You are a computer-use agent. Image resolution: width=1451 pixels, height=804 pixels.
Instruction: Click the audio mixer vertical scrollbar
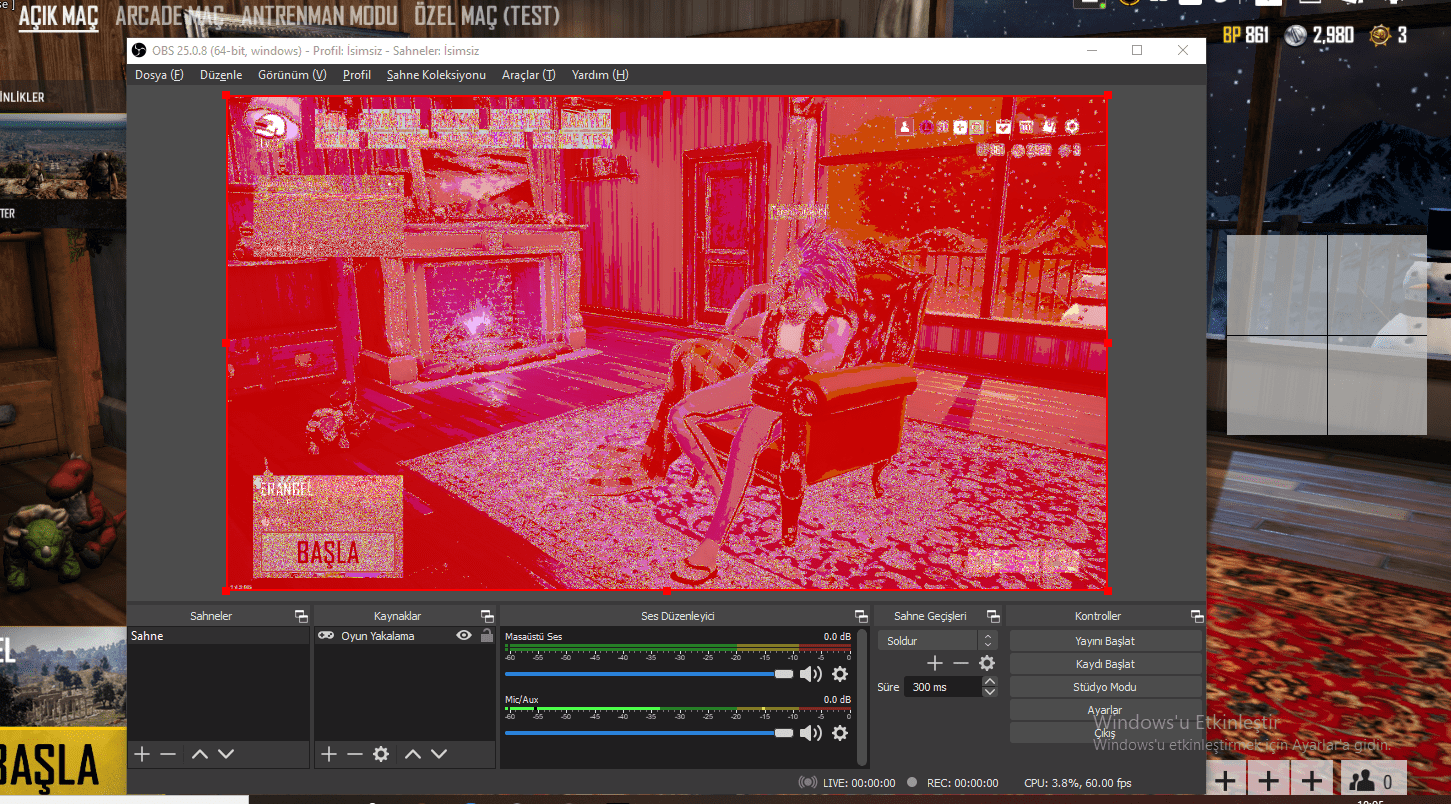pos(862,698)
